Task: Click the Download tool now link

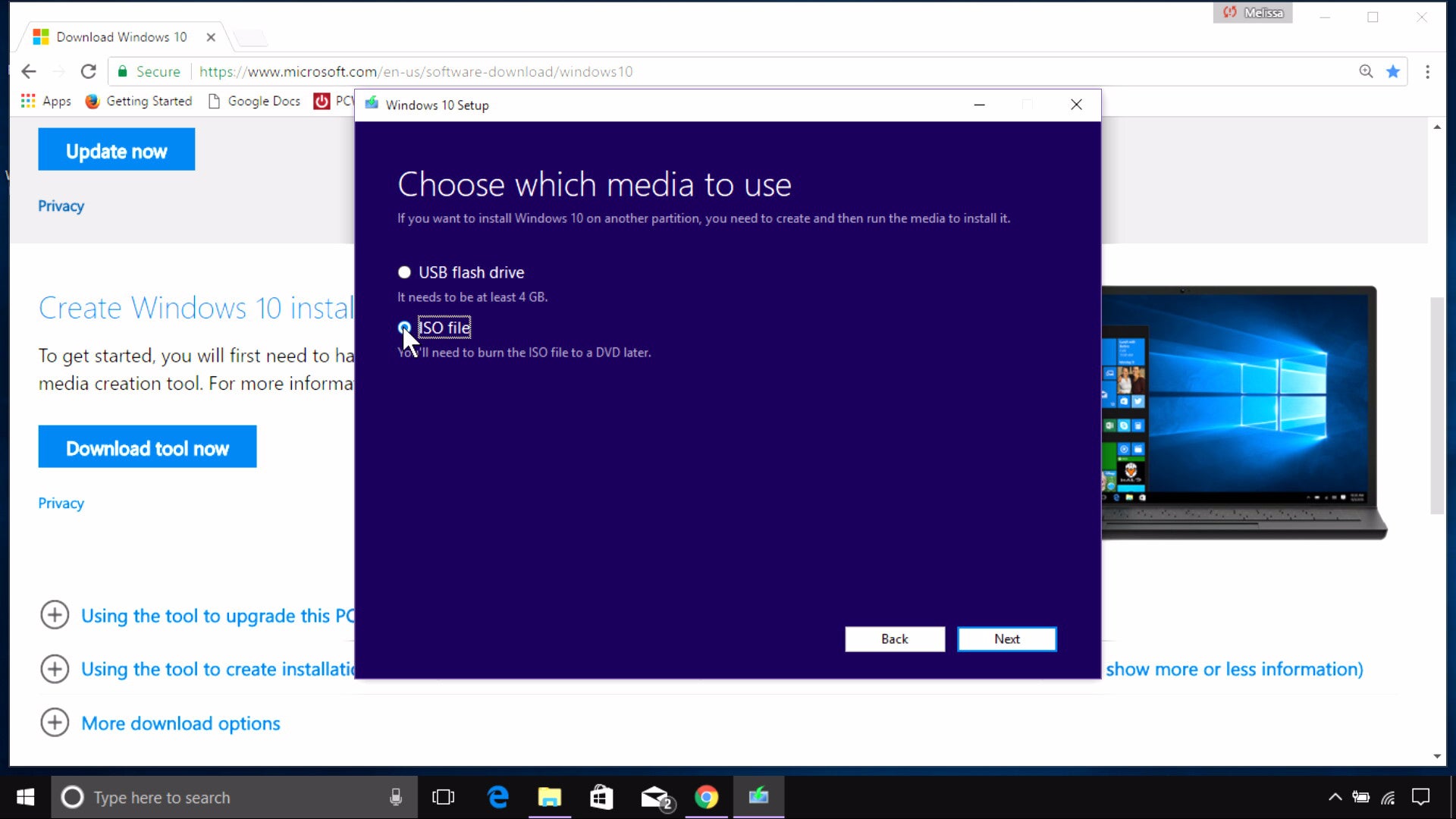Action: (148, 447)
